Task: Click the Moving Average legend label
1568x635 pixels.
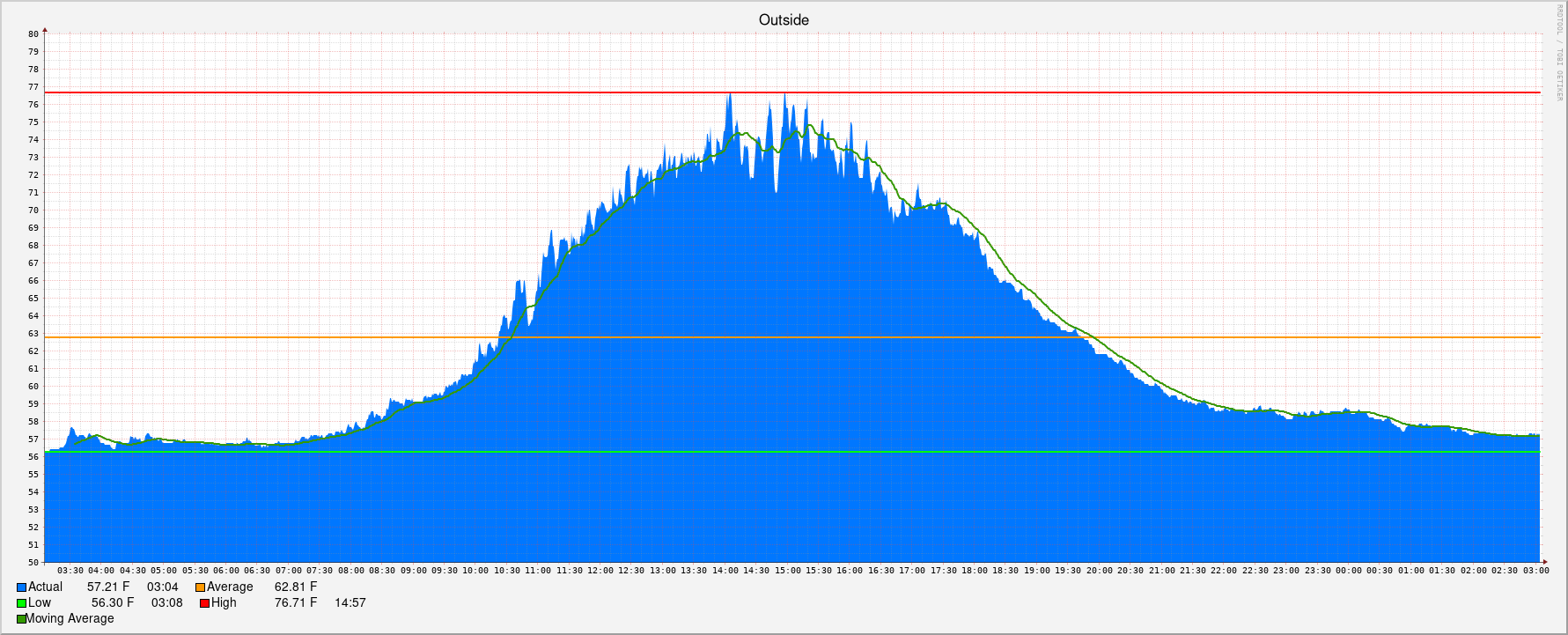Action: (x=70, y=619)
